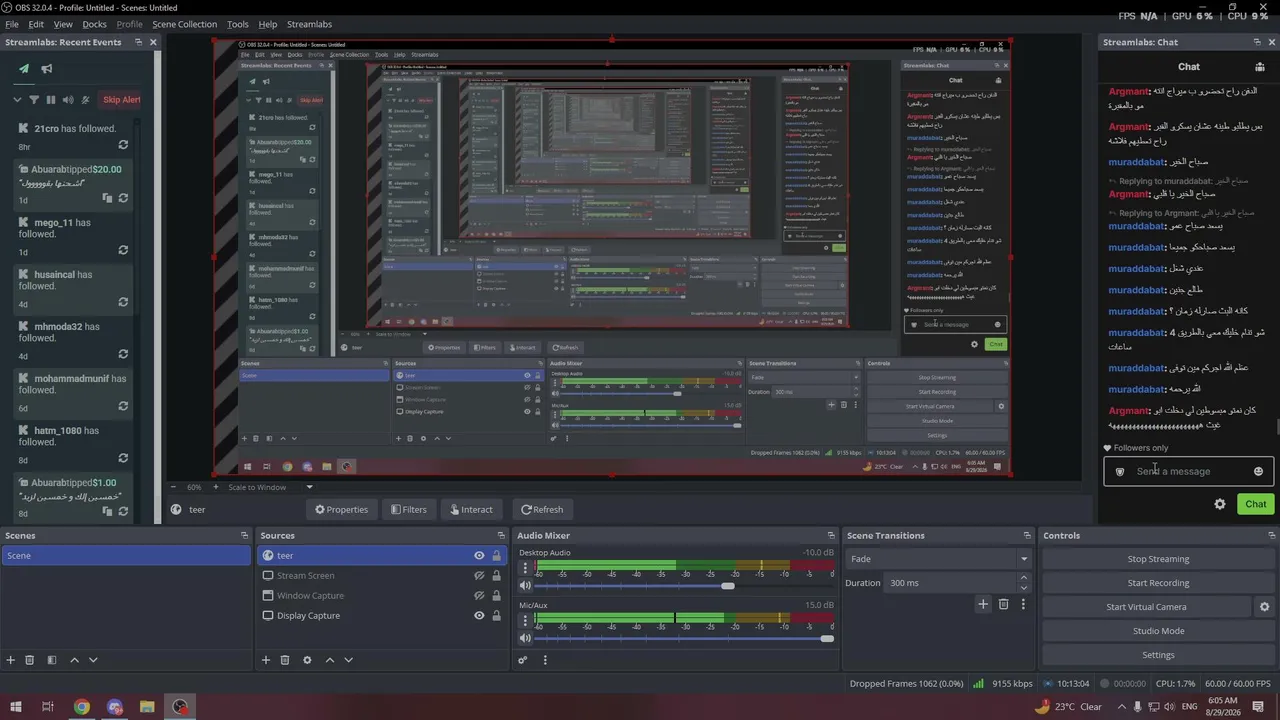Replay the husaincal follow alert
Image resolution: width=1280 pixels, height=720 pixels.
(x=123, y=302)
